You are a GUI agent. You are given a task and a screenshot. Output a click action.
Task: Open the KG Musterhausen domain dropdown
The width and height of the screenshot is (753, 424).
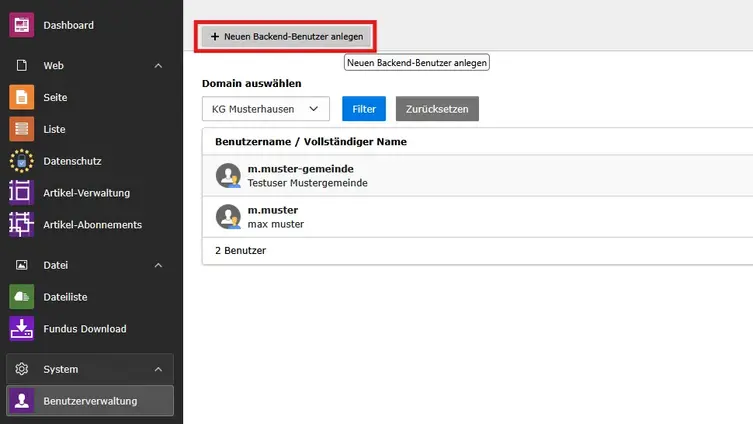click(x=265, y=108)
